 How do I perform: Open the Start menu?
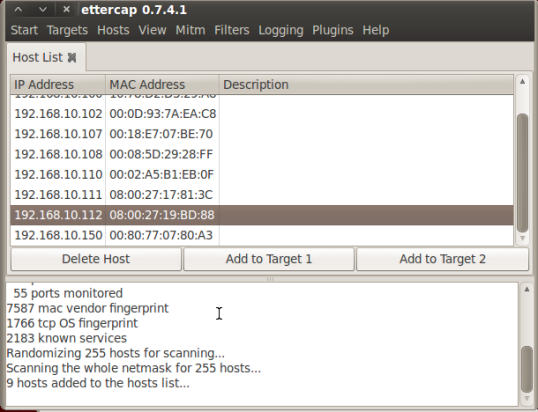(x=24, y=30)
